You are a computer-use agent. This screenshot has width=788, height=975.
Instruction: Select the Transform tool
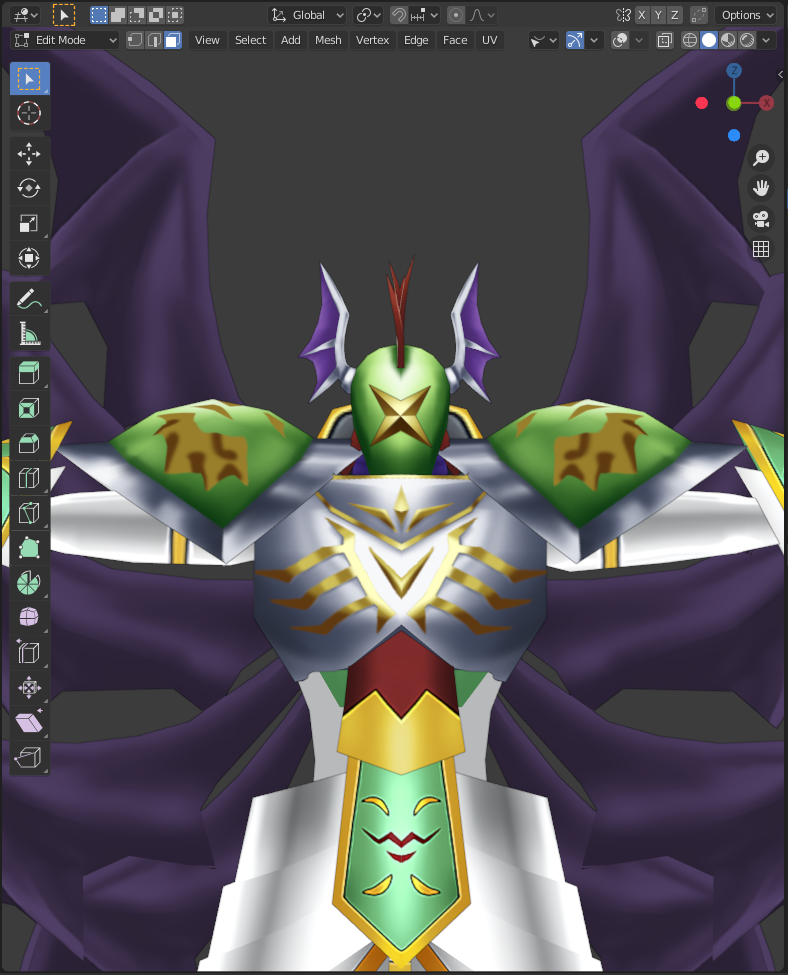click(x=29, y=258)
